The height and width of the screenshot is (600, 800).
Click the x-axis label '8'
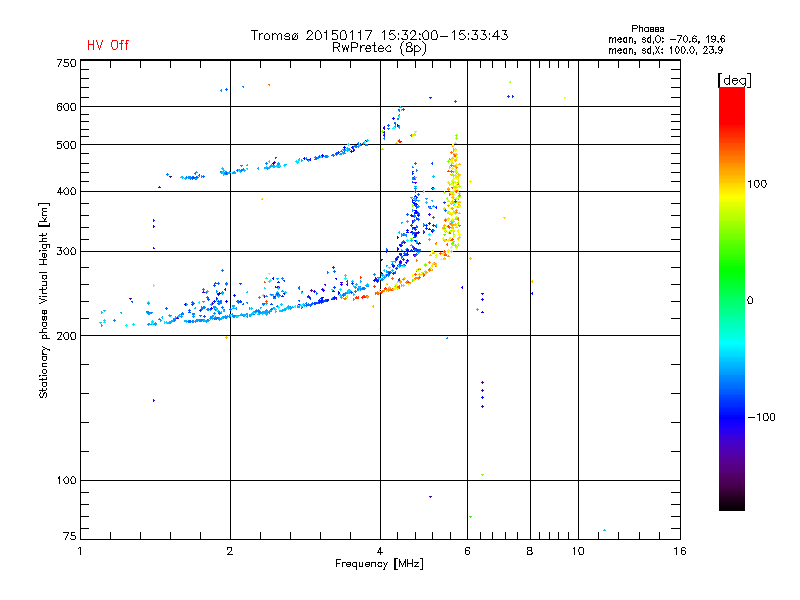pyautogui.click(x=530, y=551)
